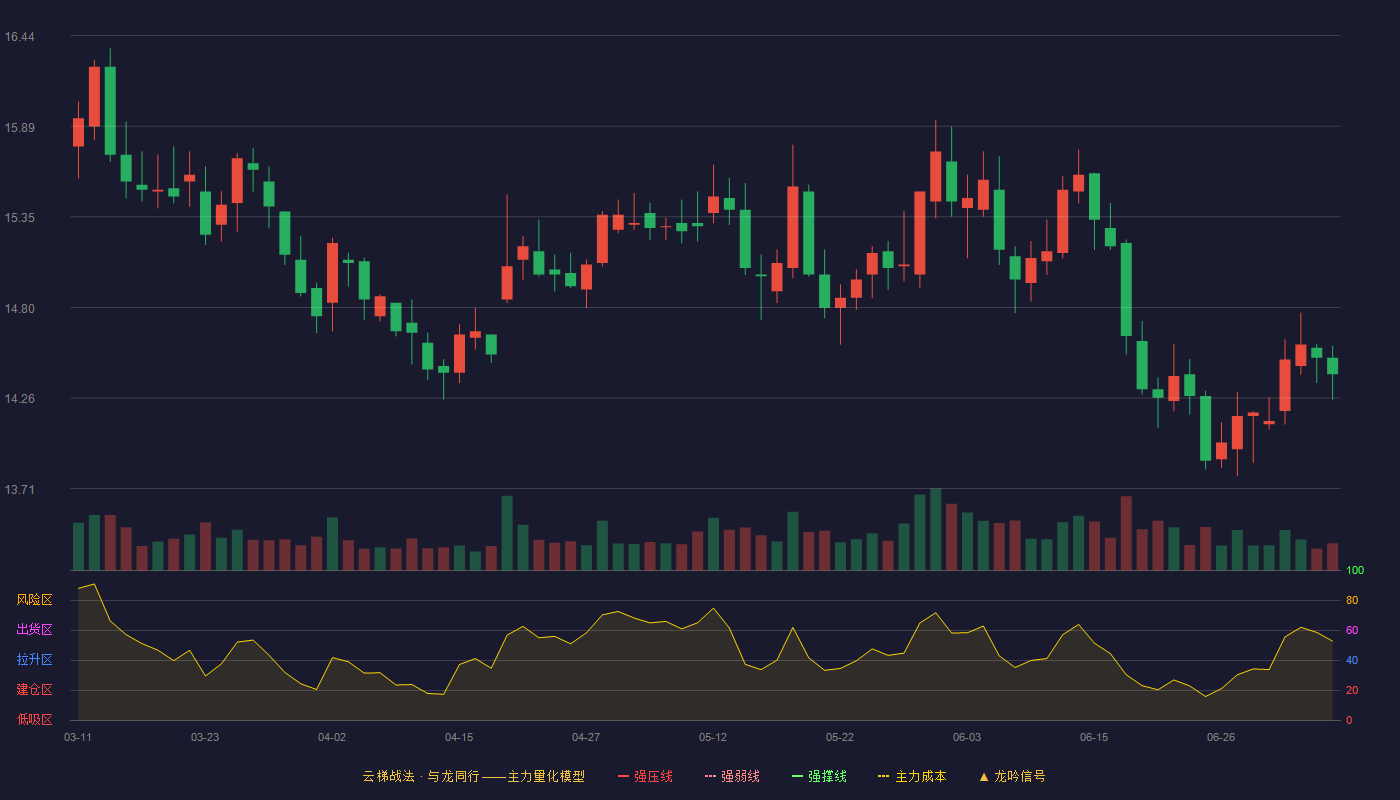Screen dimensions: 1400x800
Task: Click the 06-15 date label
Action: (x=1094, y=737)
